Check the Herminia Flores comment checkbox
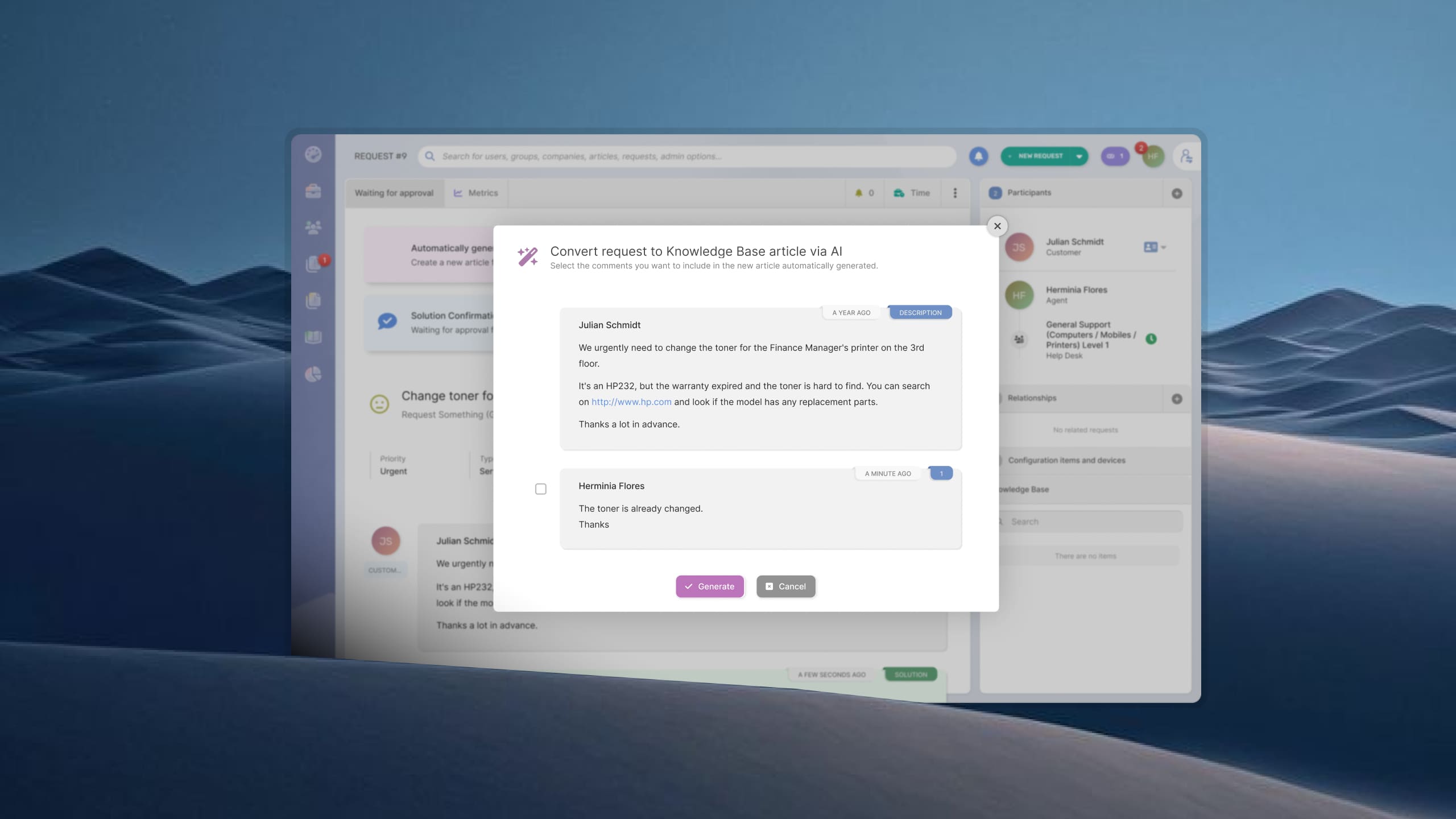 [541, 489]
